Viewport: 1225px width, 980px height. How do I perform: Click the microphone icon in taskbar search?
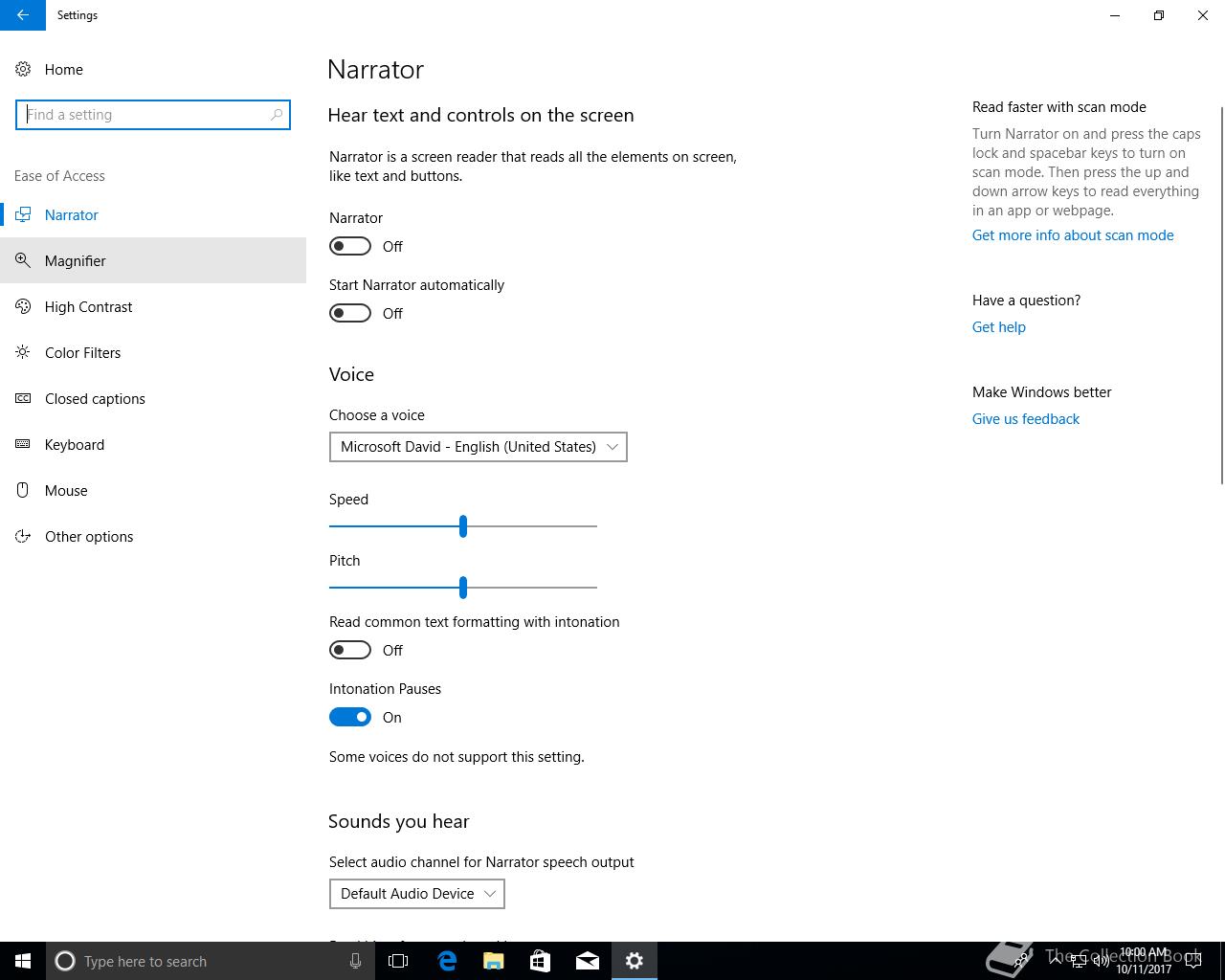pos(355,961)
